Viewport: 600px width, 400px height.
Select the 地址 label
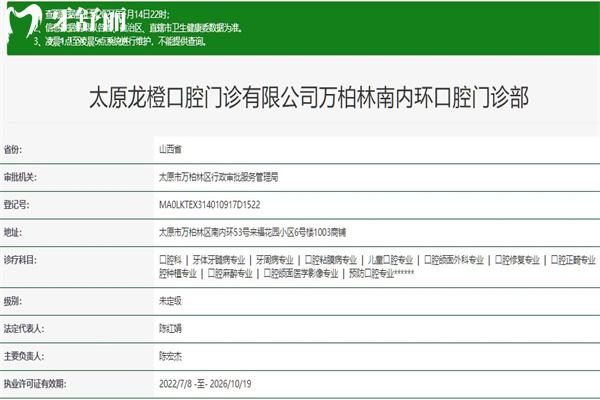(13, 232)
